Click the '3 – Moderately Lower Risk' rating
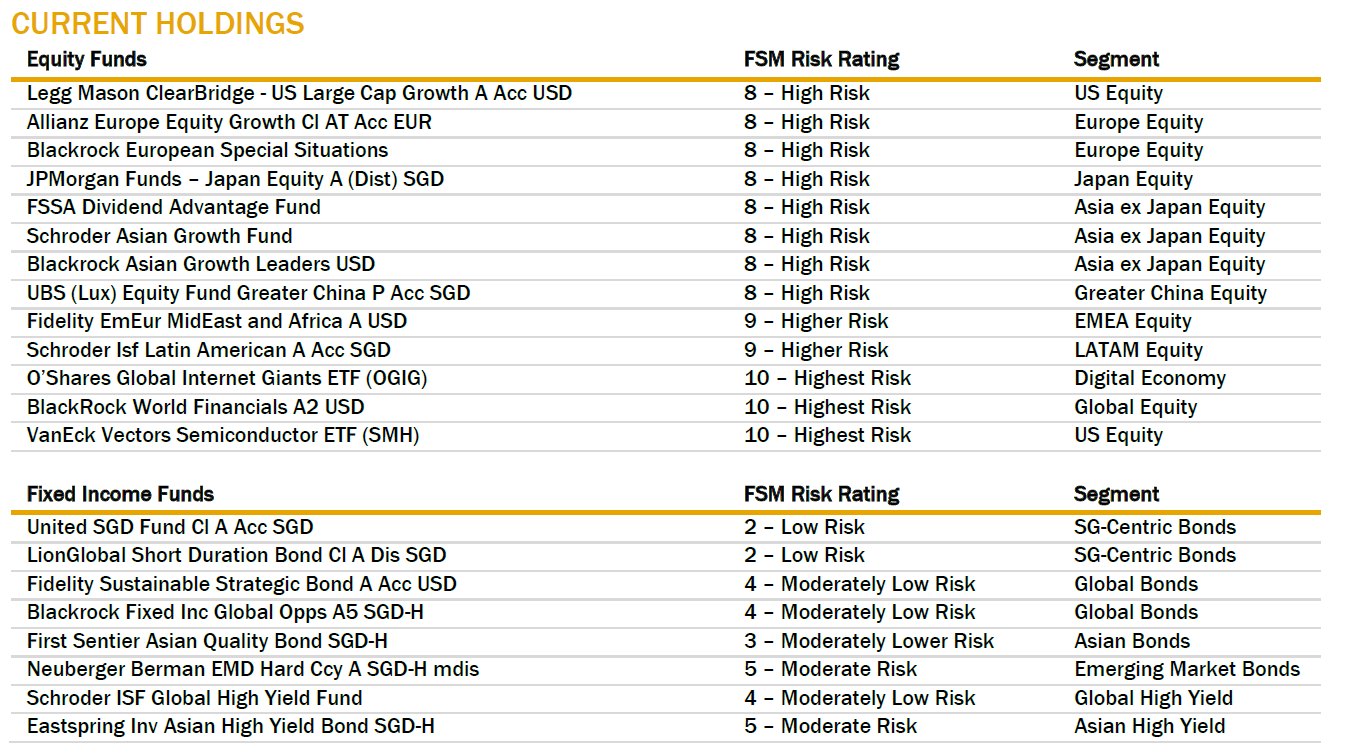1366x756 pixels. coord(869,641)
